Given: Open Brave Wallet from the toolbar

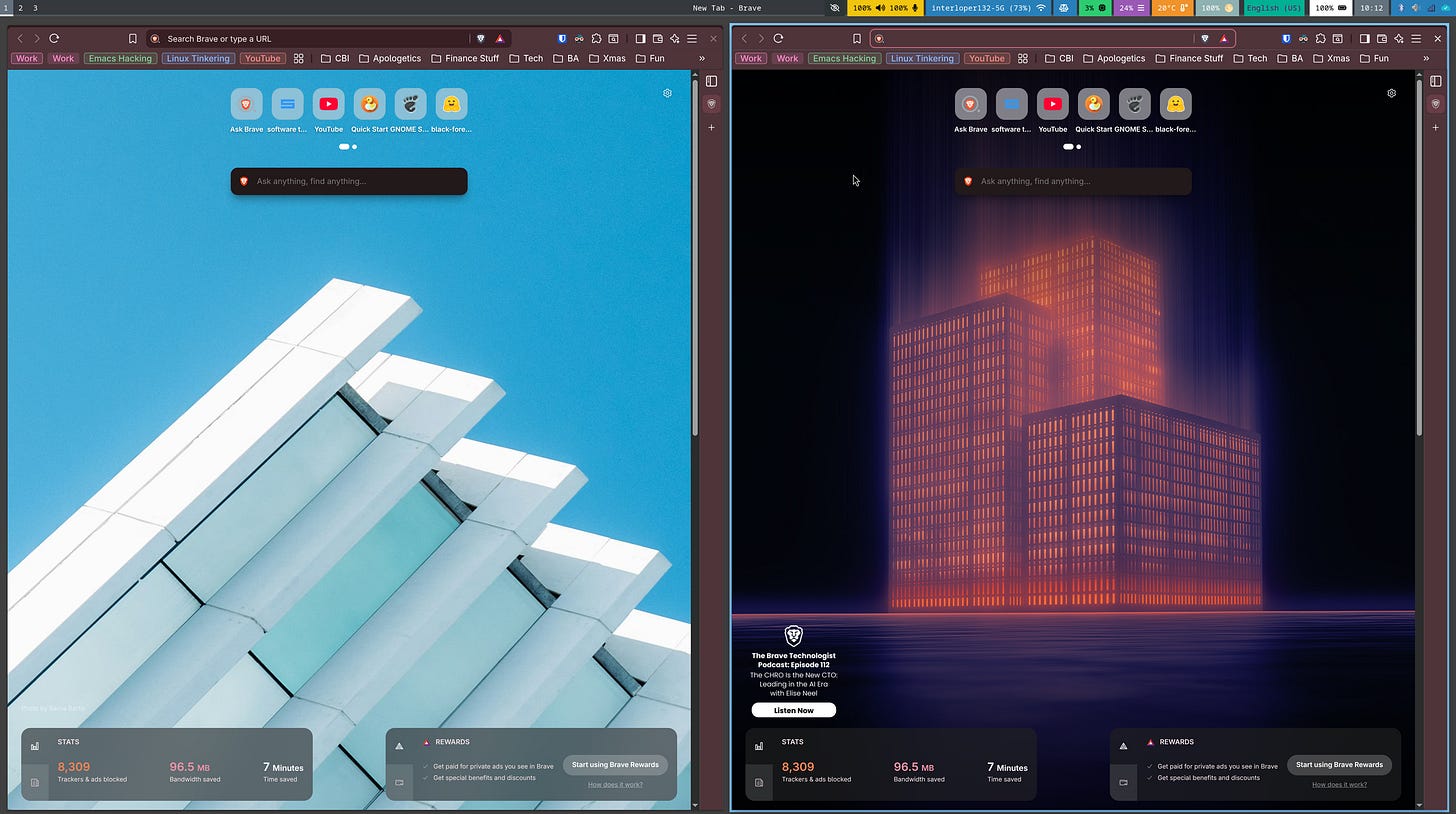Looking at the screenshot, I should coord(658,38).
